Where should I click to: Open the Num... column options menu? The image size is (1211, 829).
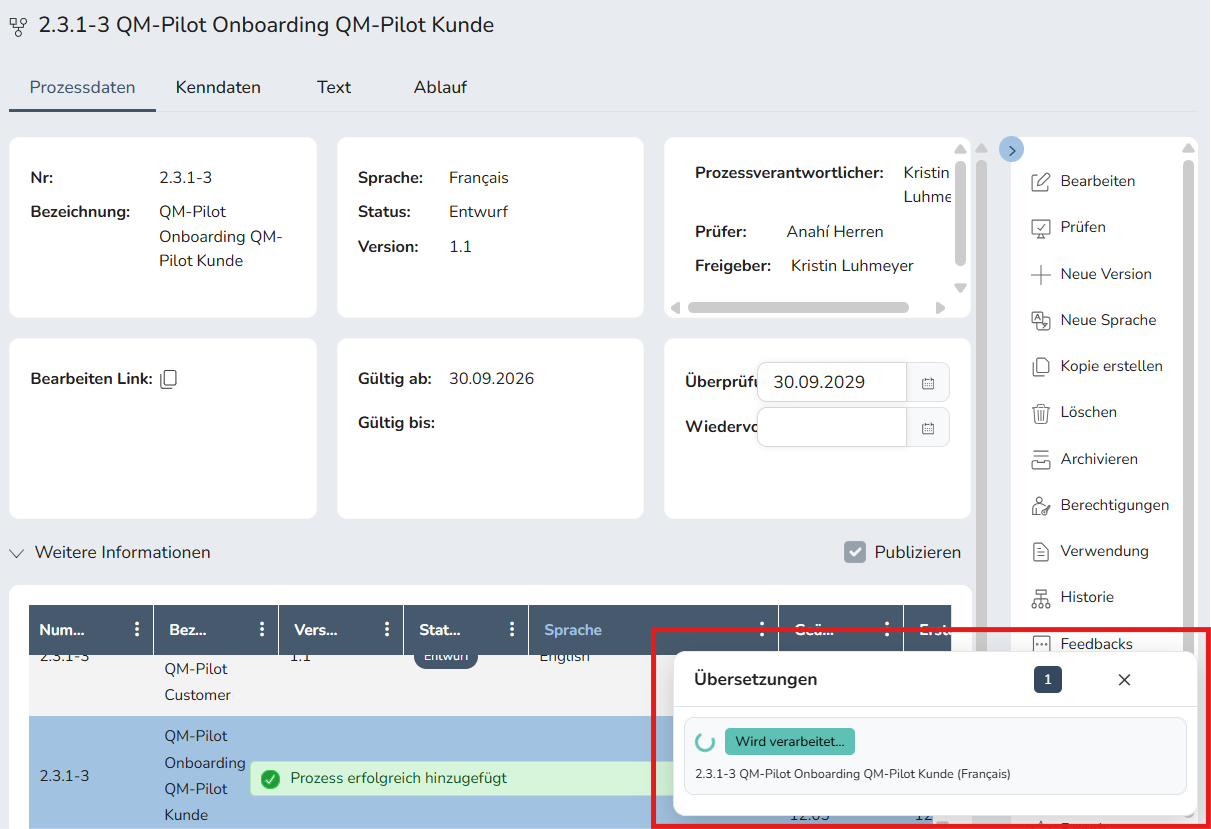[137, 629]
